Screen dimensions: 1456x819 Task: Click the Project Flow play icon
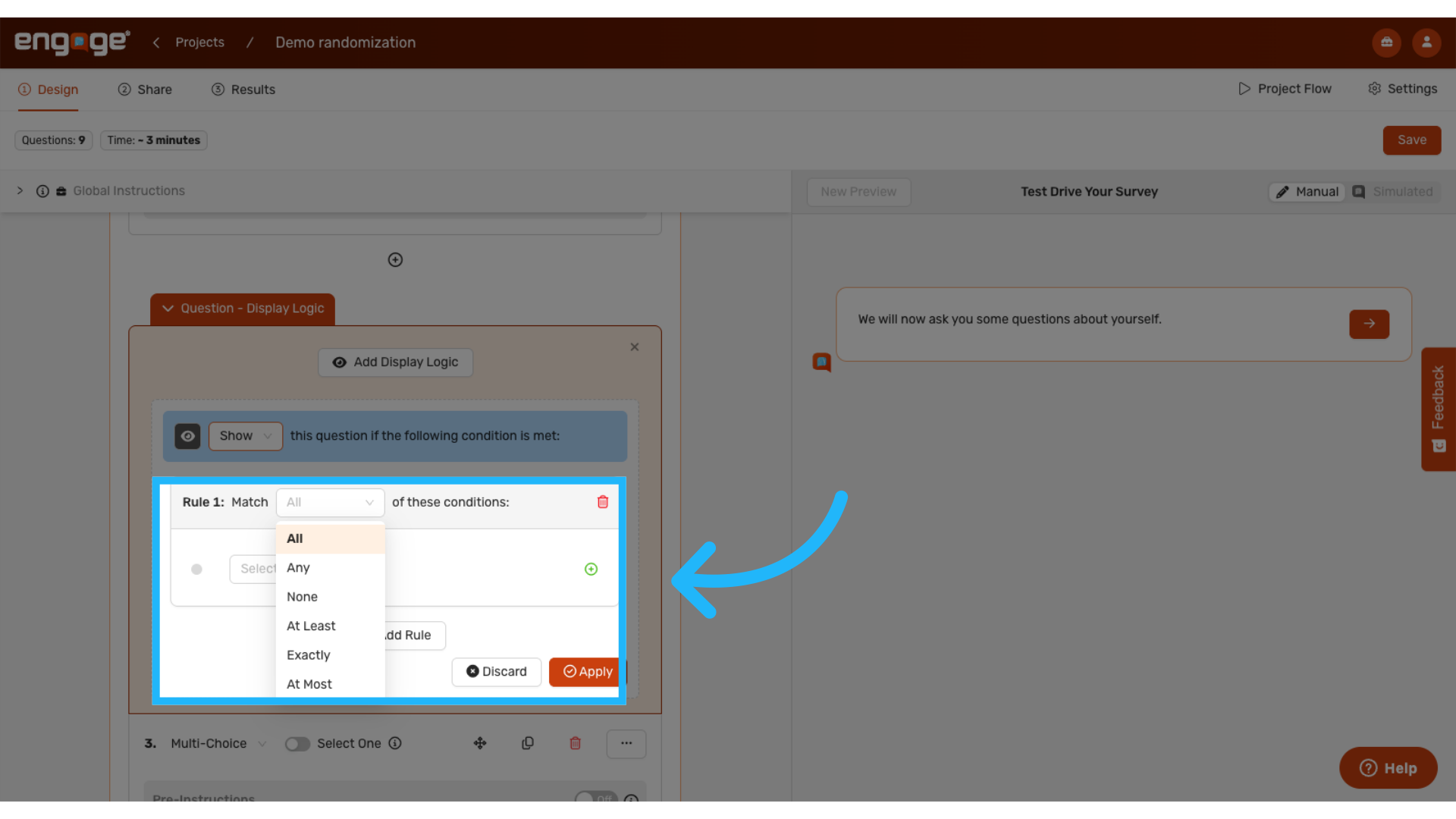pyautogui.click(x=1244, y=89)
